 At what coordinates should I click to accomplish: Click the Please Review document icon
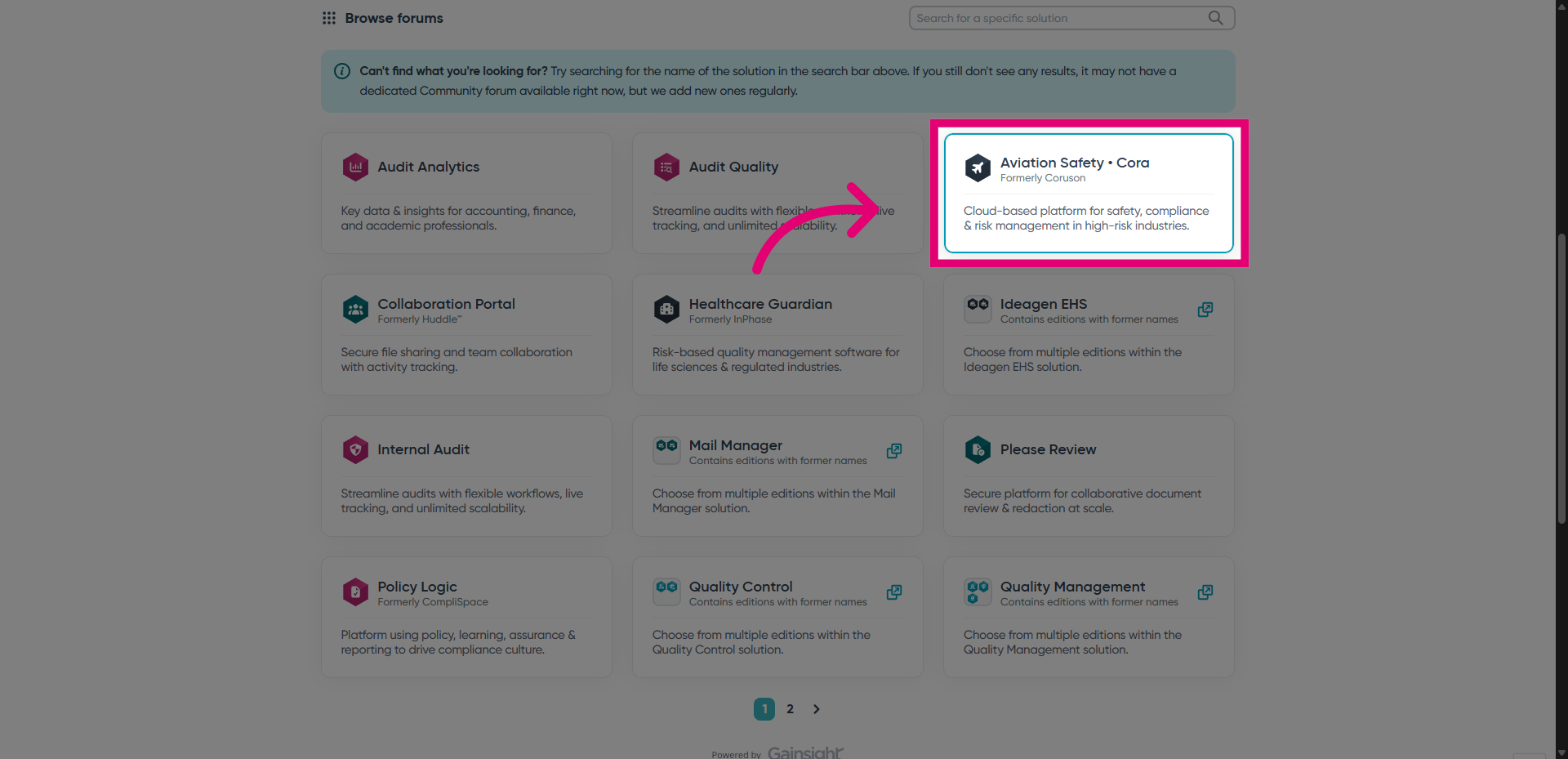978,449
